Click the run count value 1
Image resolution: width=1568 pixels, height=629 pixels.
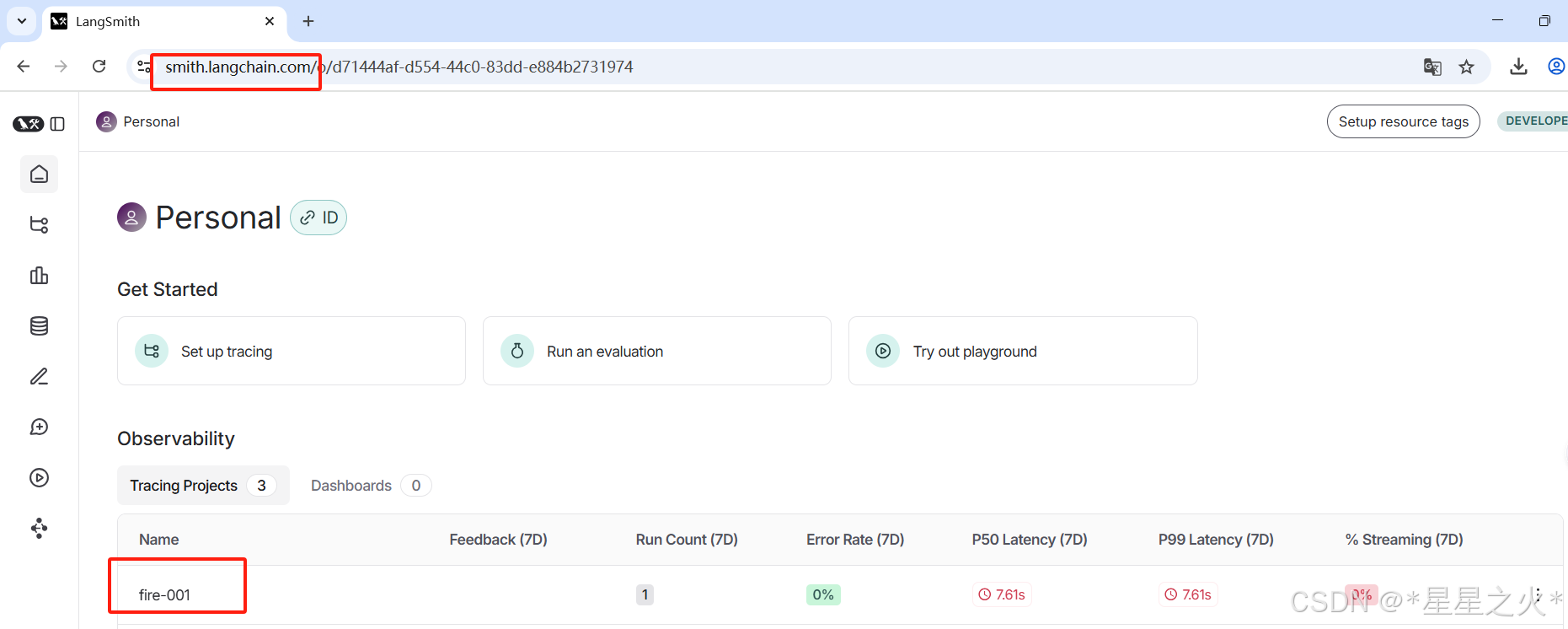645,594
